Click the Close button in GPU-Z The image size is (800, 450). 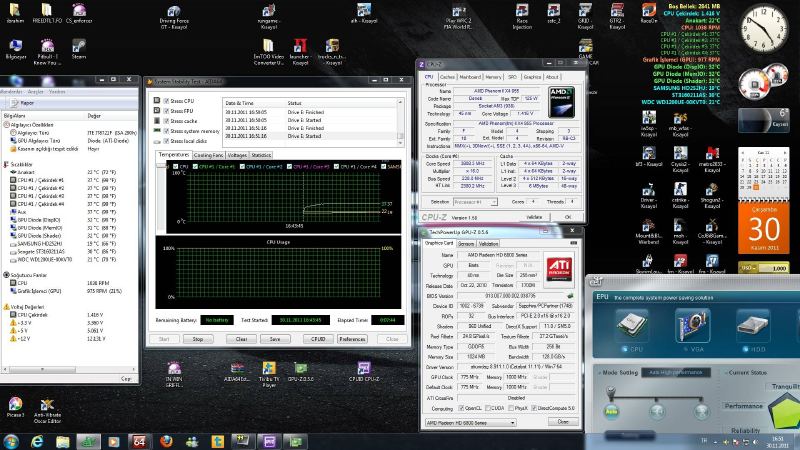tap(563, 422)
